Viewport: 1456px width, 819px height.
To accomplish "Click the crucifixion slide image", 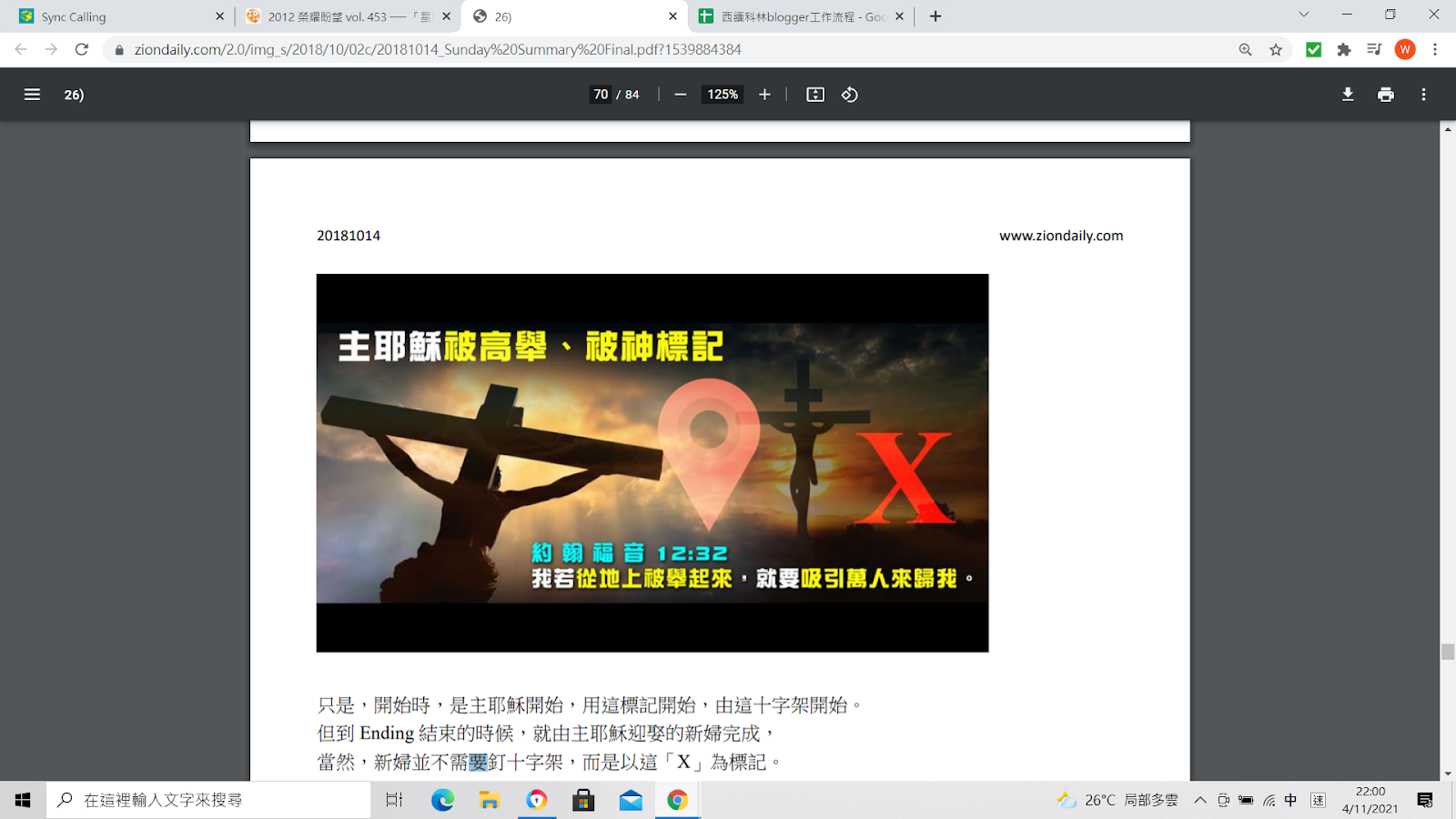I will (x=652, y=462).
